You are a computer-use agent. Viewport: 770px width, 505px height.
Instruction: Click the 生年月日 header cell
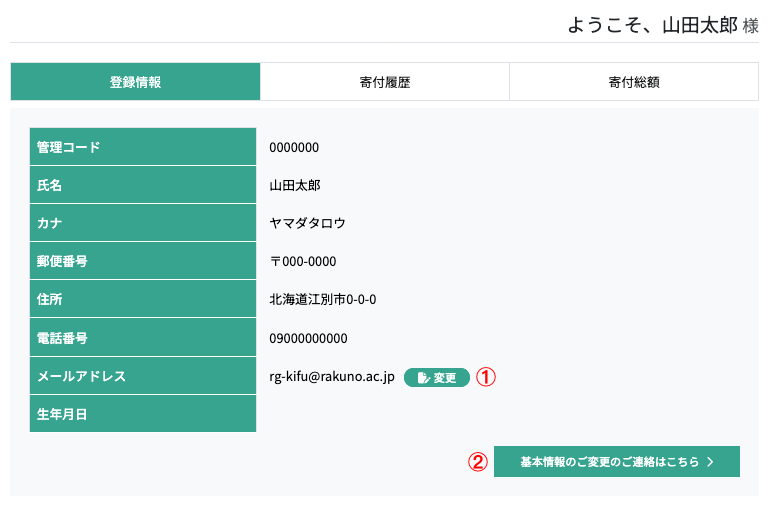[x=143, y=414]
